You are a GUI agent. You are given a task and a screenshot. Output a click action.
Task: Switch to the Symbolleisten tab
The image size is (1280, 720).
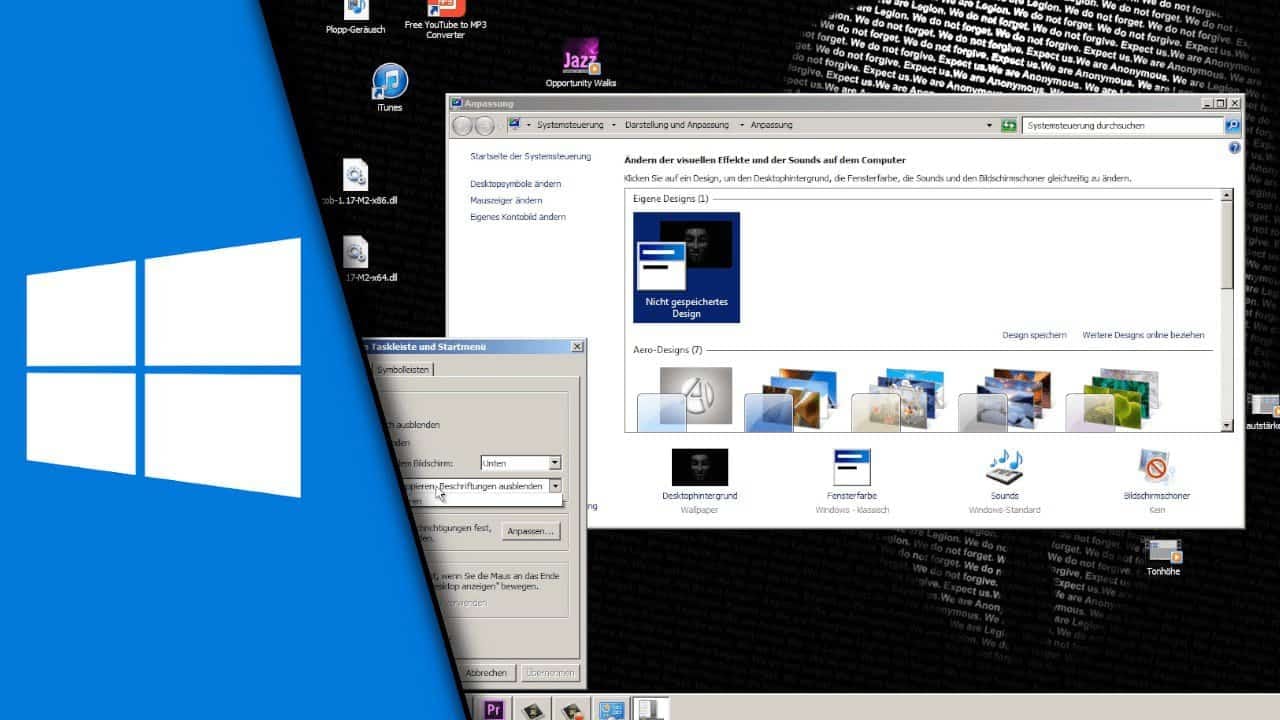(405, 370)
